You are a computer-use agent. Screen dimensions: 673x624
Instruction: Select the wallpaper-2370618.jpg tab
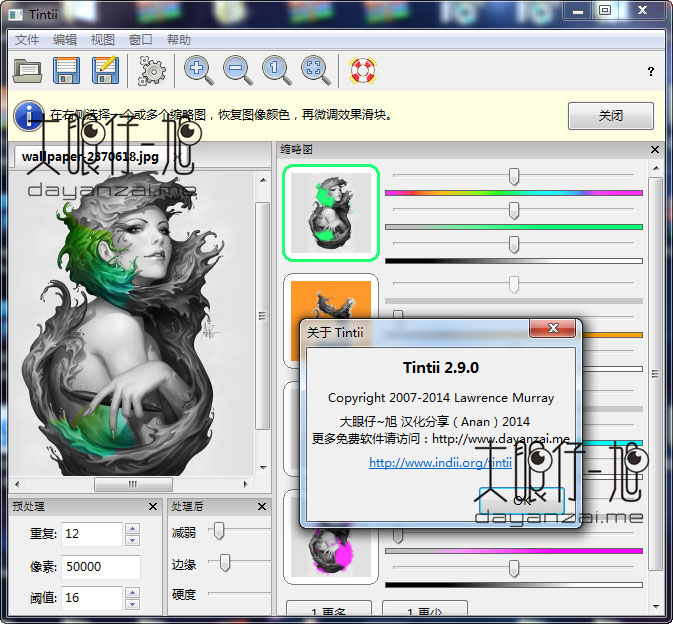[x=90, y=157]
